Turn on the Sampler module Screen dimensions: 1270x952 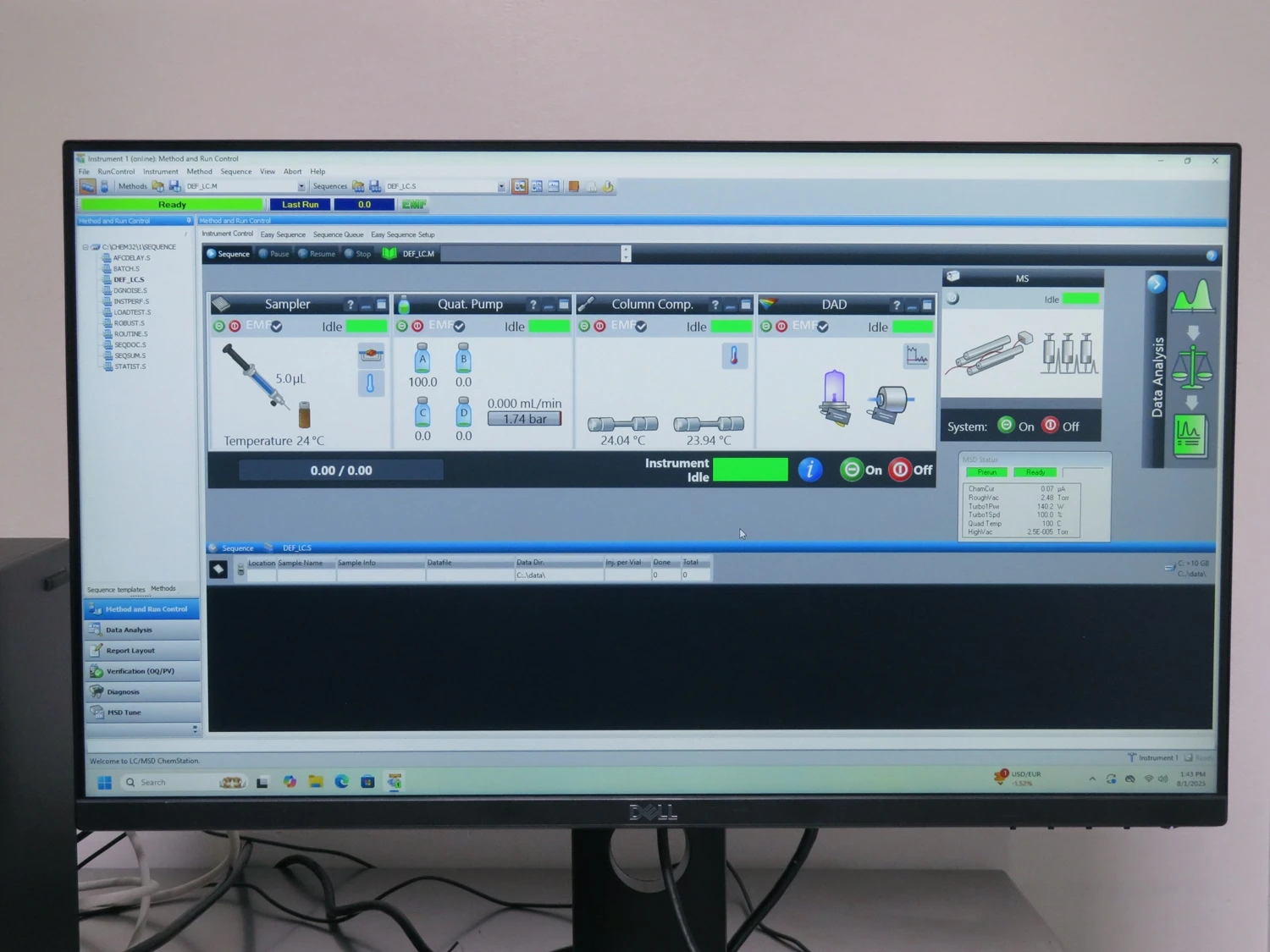tap(219, 327)
